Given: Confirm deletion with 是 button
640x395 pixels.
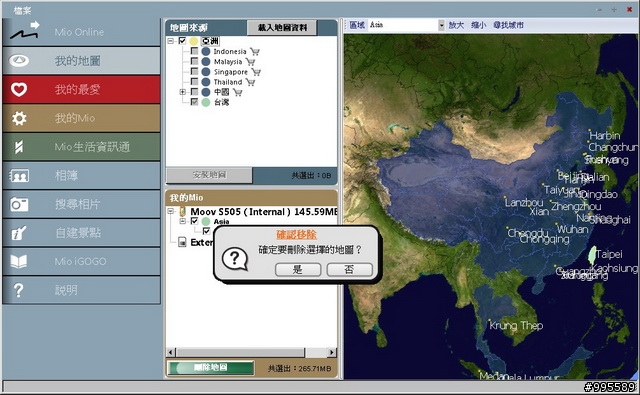Looking at the screenshot, I should (x=298, y=269).
